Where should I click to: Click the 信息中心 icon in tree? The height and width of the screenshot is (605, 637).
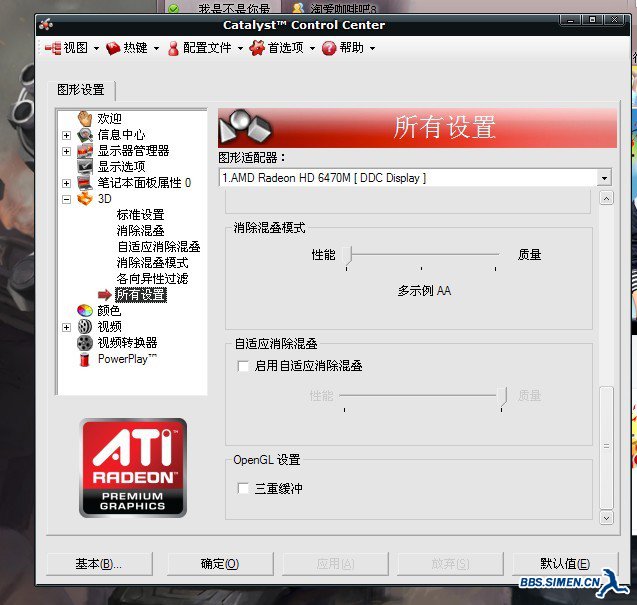[85, 134]
